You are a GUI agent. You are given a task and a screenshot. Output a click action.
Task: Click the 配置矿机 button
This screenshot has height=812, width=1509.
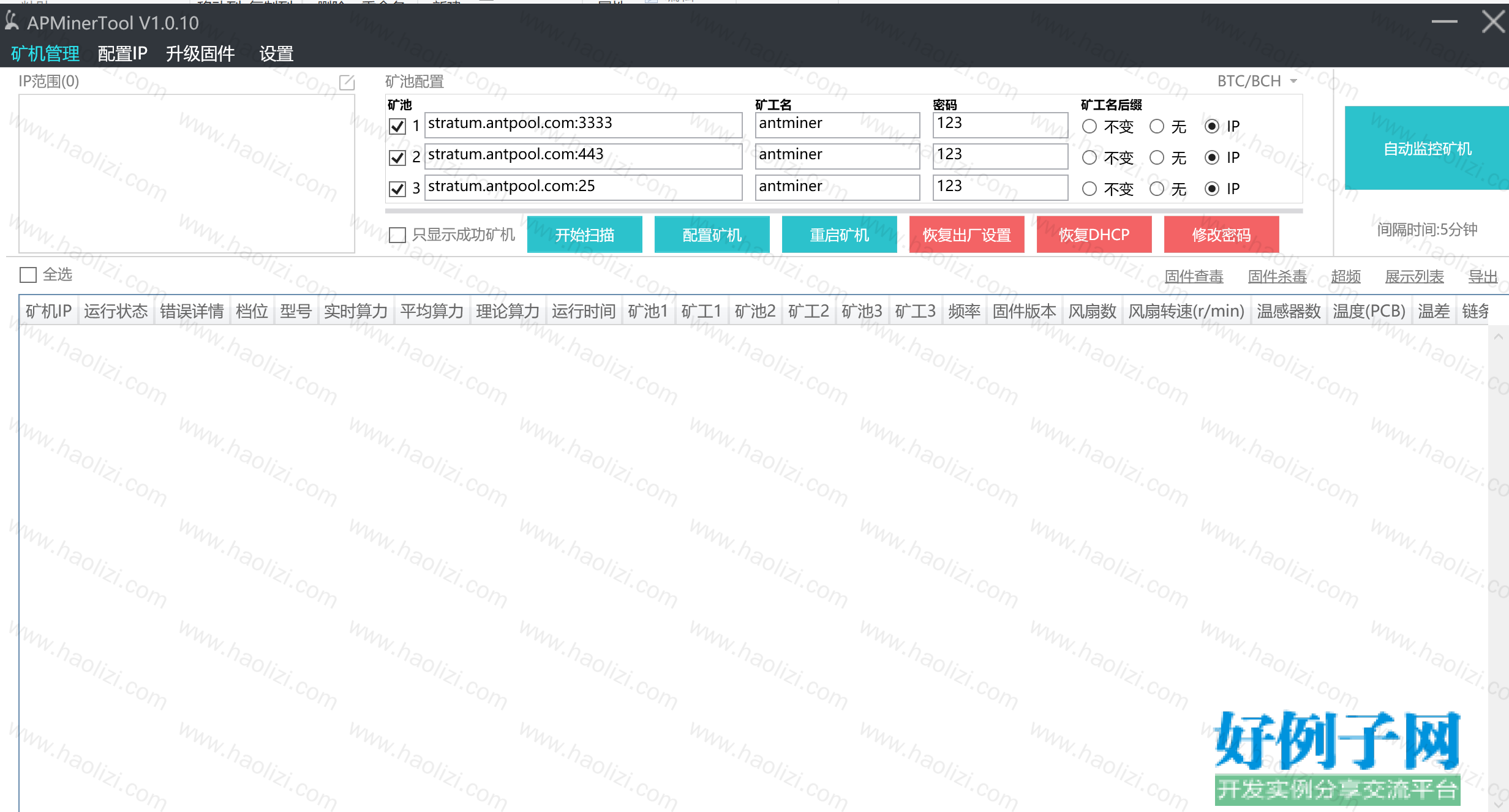[712, 235]
